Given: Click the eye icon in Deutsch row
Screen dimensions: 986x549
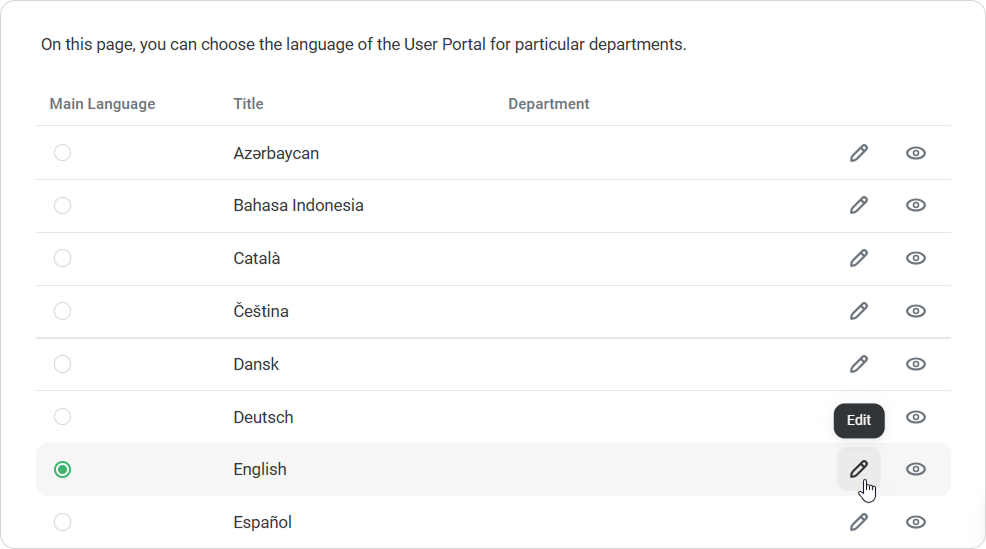Looking at the screenshot, I should point(915,417).
